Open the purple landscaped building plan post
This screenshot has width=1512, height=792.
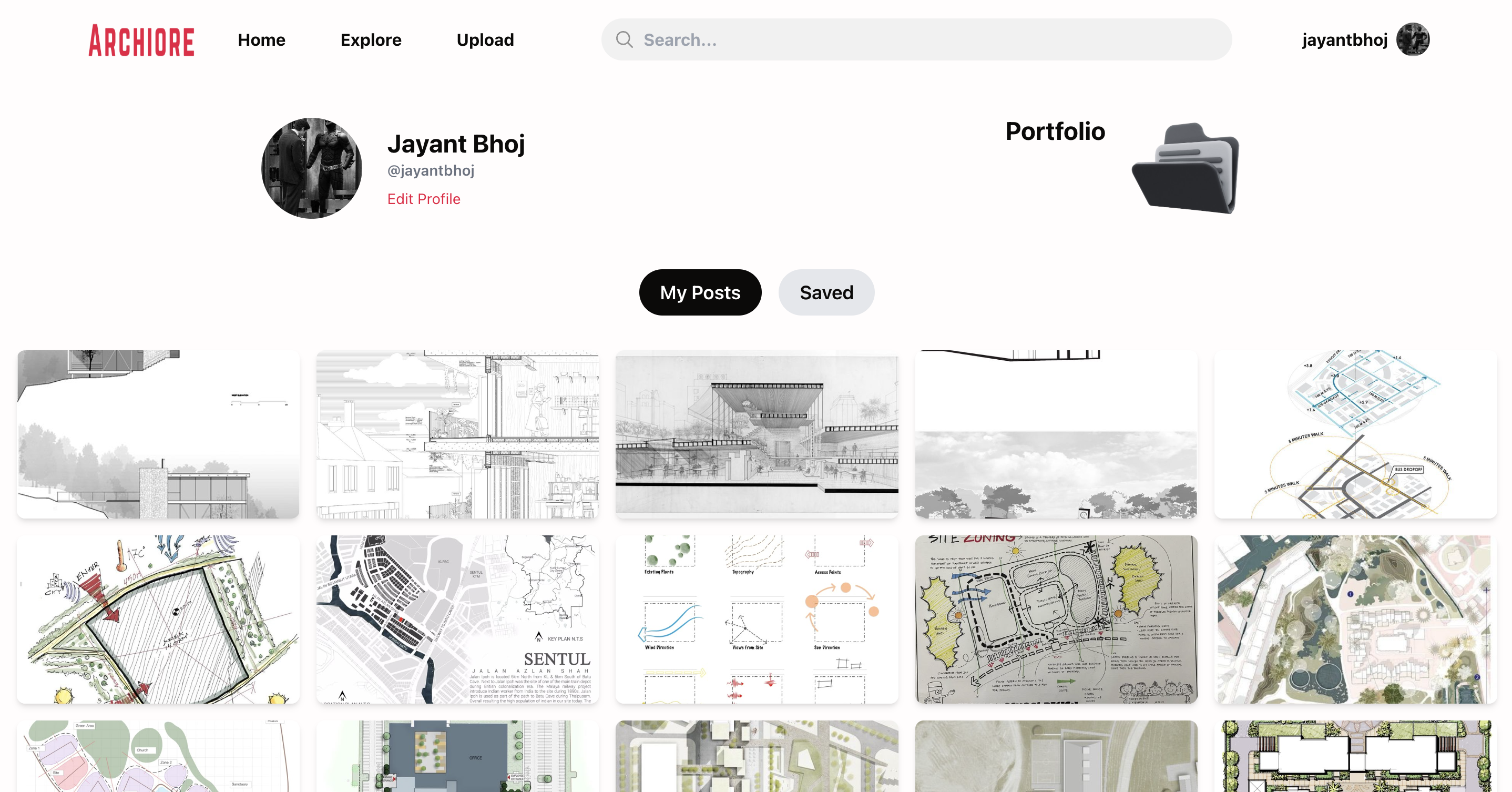(1355, 756)
